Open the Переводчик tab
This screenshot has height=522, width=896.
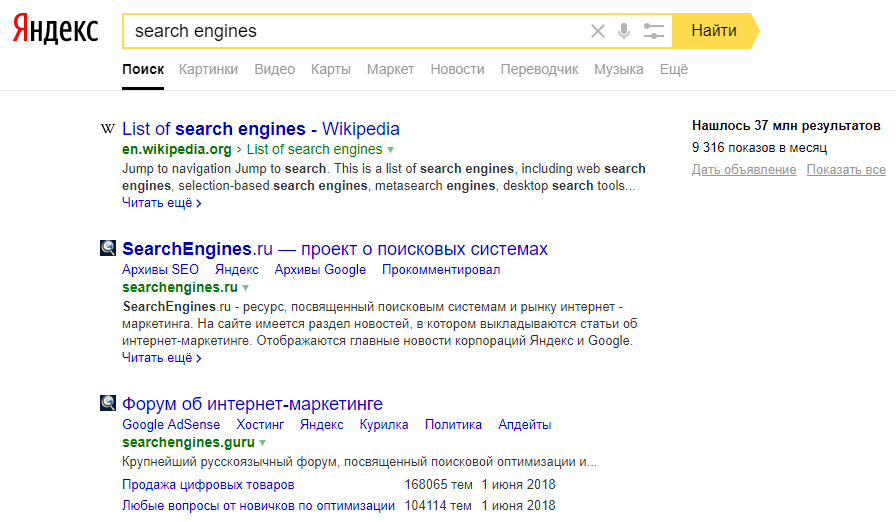[539, 69]
